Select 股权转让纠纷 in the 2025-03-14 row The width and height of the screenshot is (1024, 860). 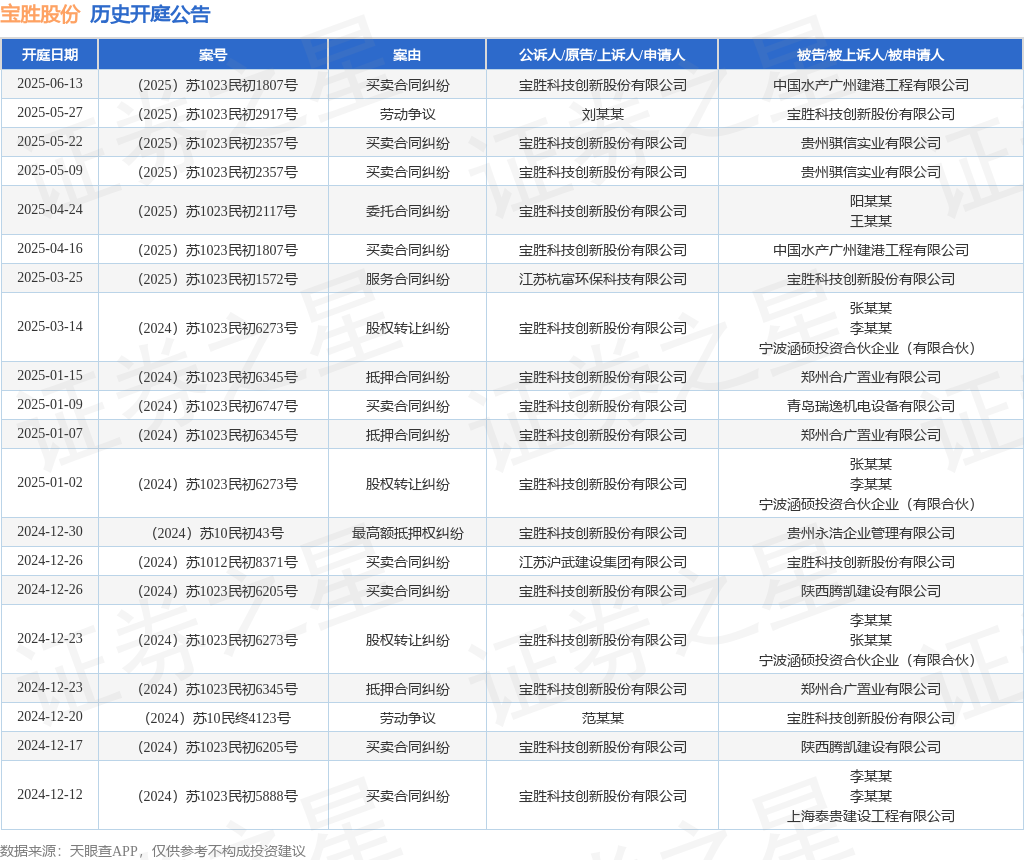(408, 328)
